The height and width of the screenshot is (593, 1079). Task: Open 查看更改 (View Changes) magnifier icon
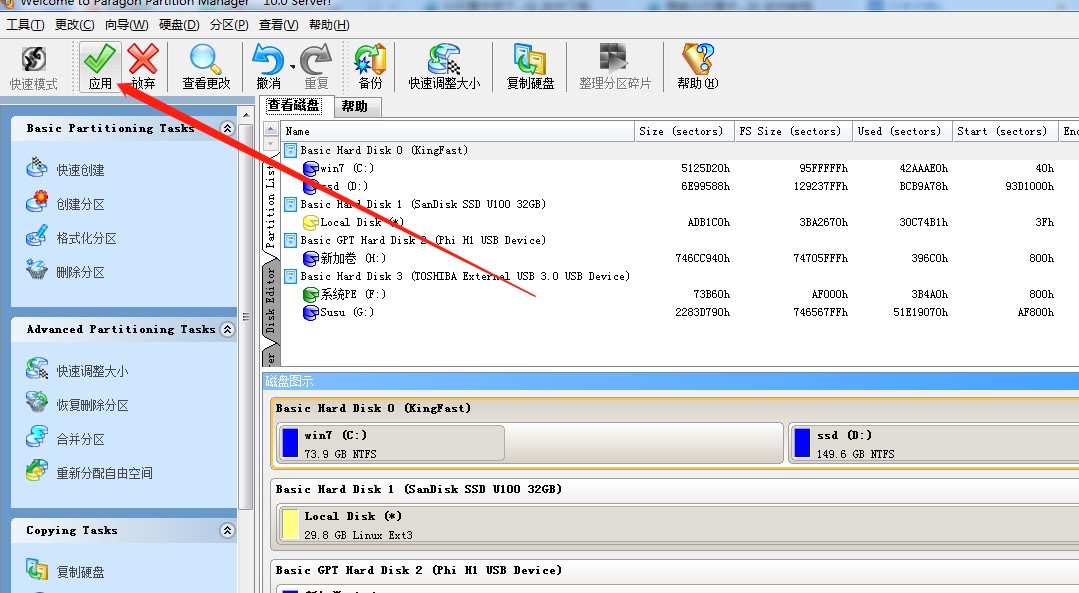click(206, 60)
